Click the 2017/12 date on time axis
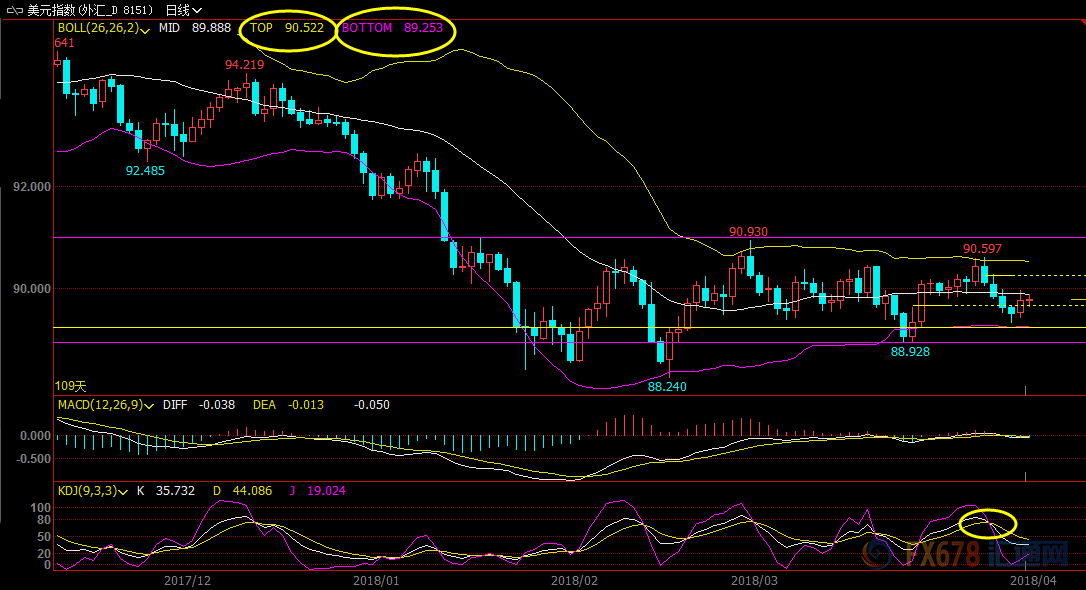This screenshot has height=590, width=1086. 185,580
